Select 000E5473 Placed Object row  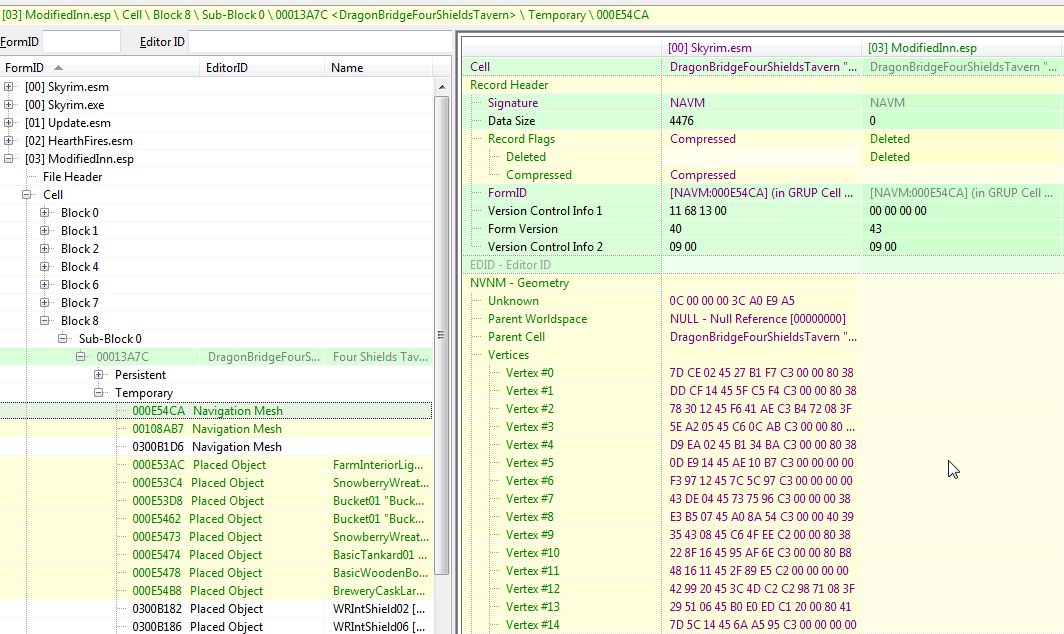tap(216, 537)
